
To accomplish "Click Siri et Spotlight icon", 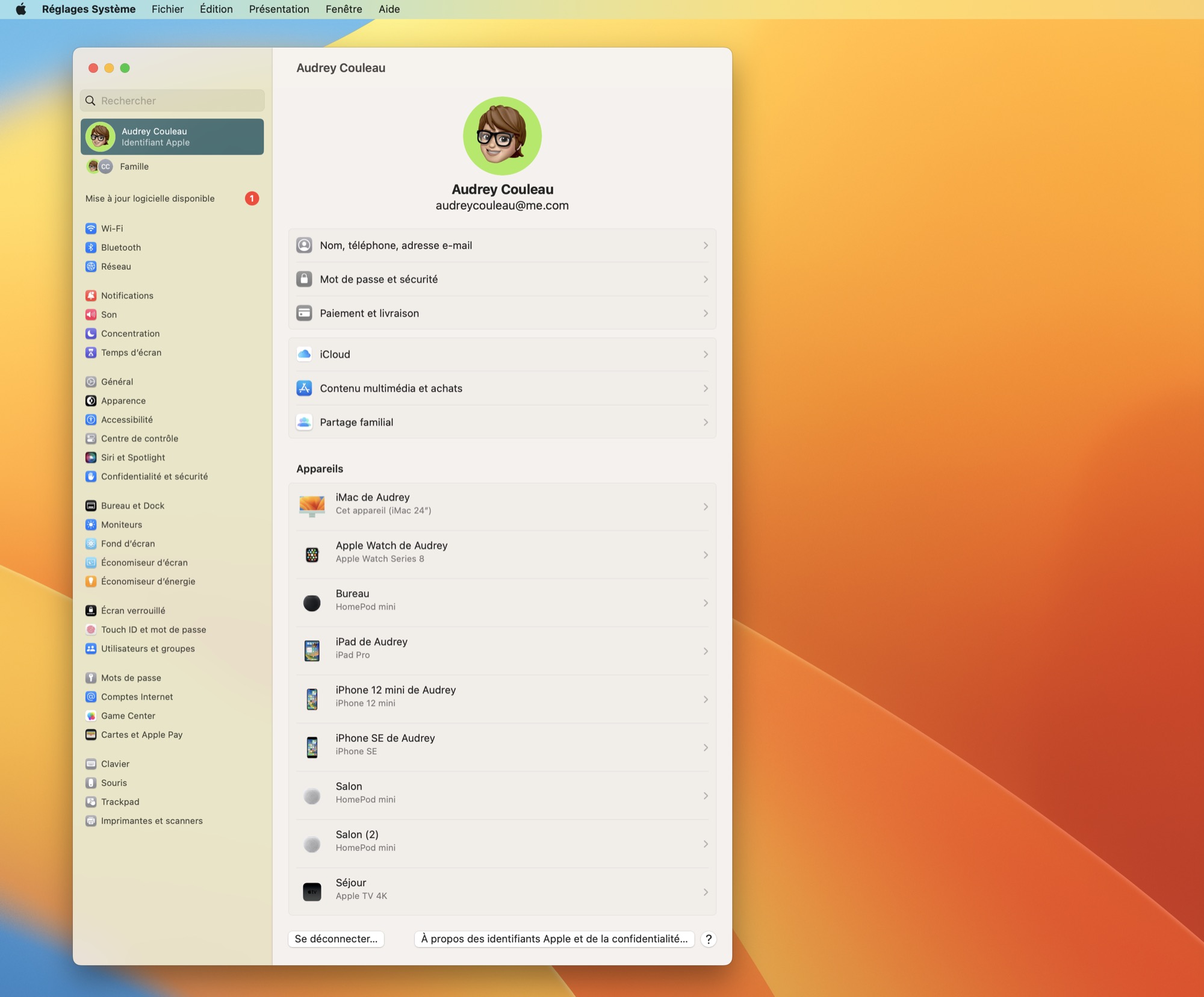I will pos(91,458).
